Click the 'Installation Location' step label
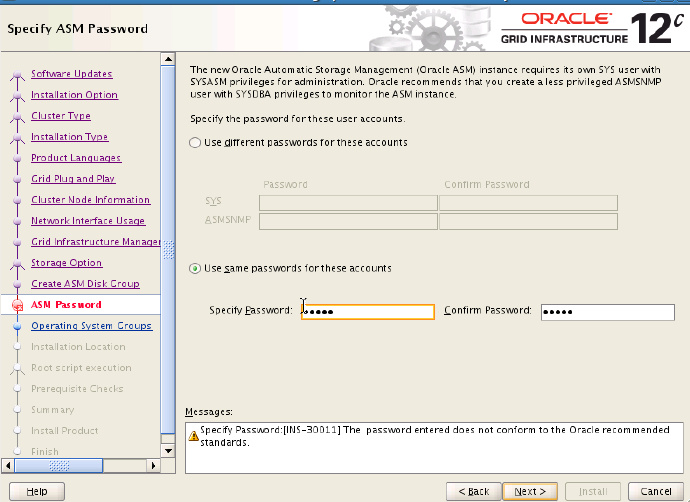 coord(78,347)
